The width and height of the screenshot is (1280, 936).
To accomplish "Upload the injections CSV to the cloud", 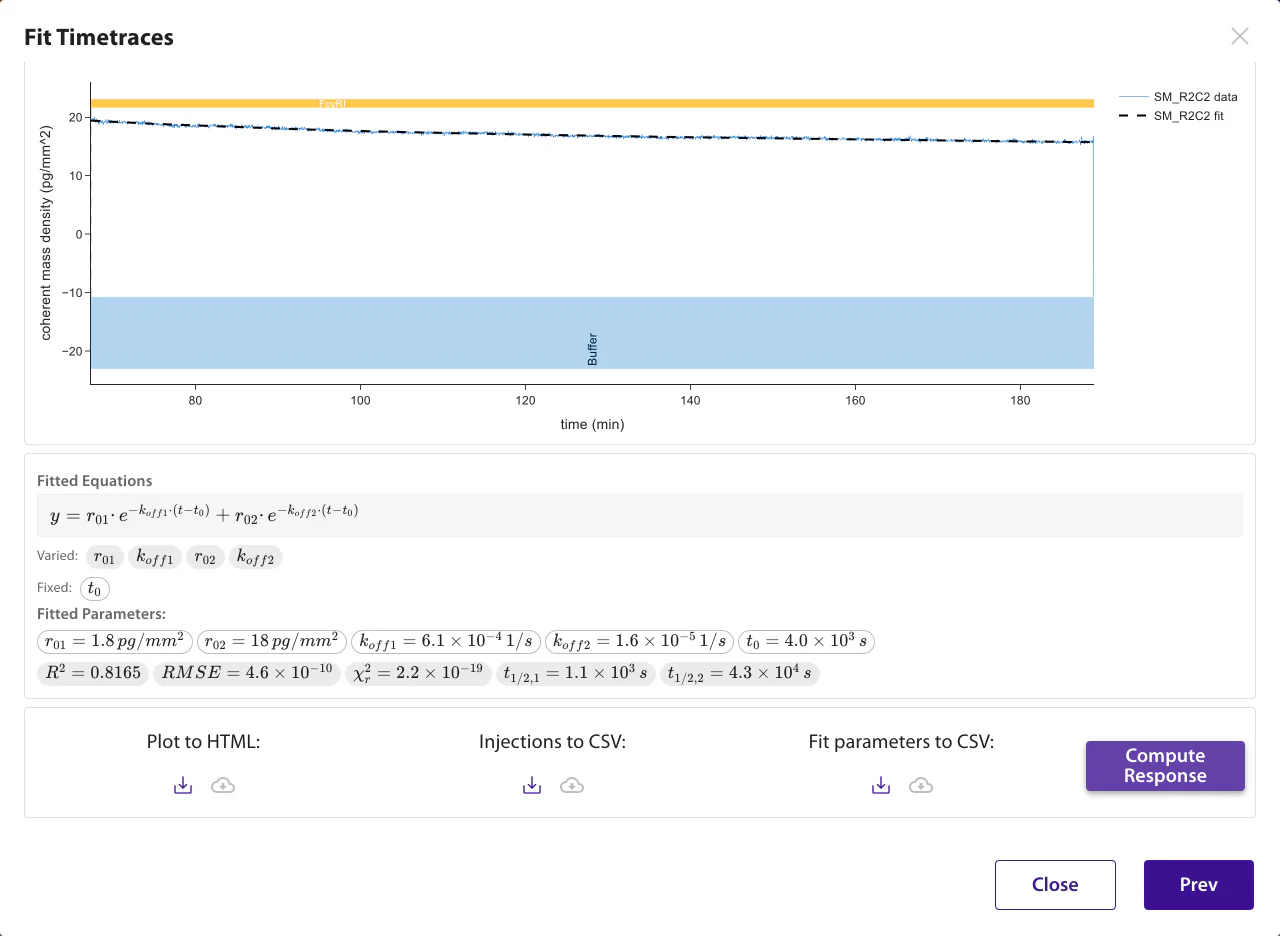I will tap(572, 786).
